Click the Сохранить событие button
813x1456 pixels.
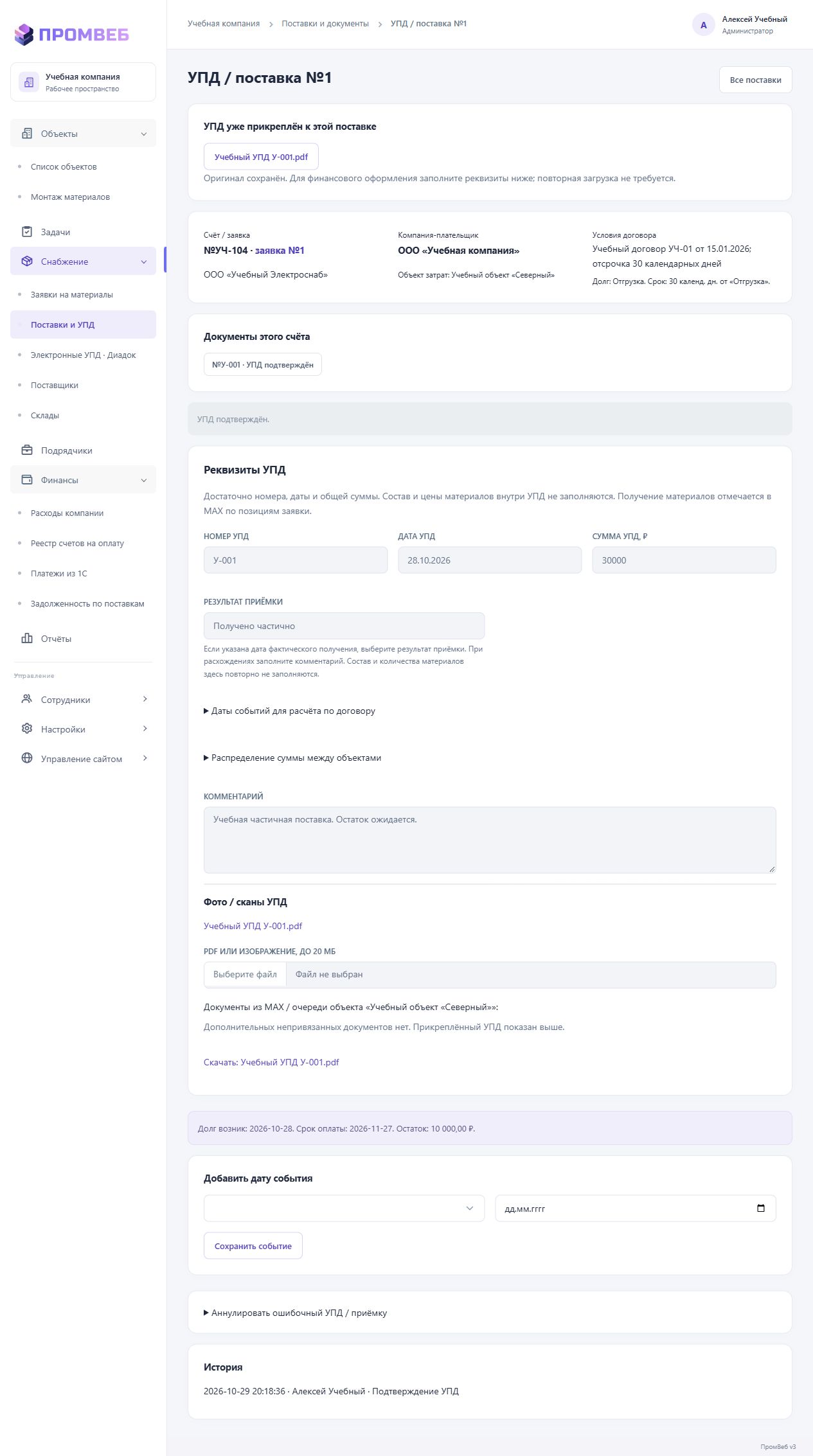tap(253, 1246)
